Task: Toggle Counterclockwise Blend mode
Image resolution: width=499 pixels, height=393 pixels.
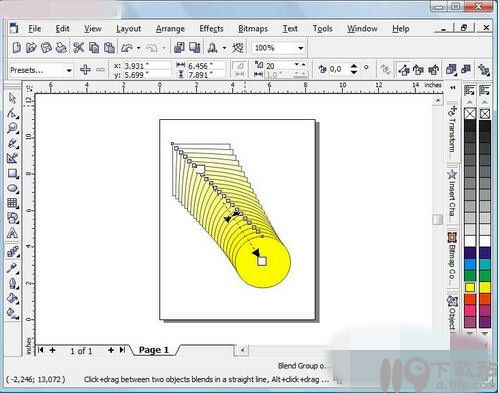Action: click(x=433, y=70)
